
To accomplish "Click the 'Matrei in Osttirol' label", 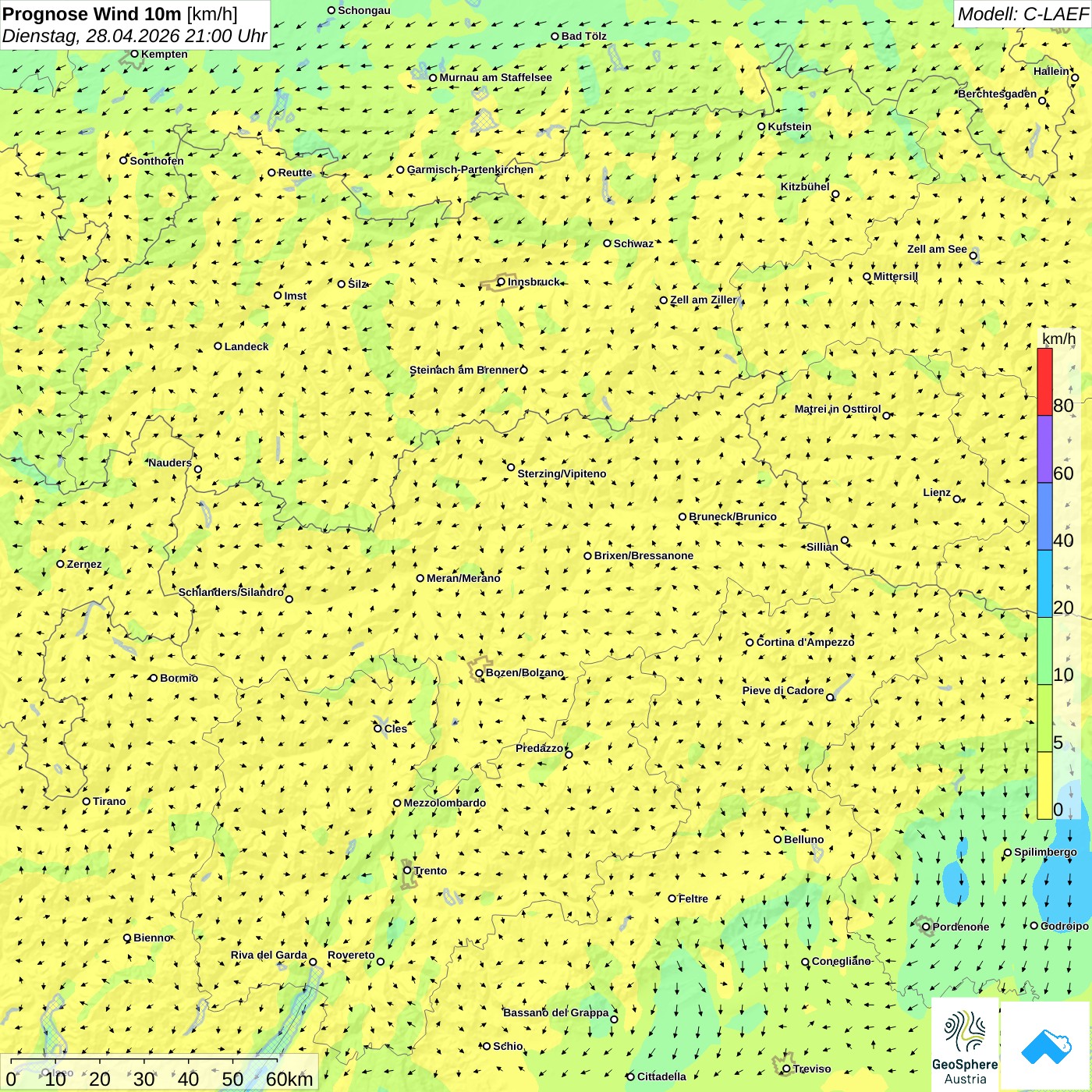I will pos(838,409).
